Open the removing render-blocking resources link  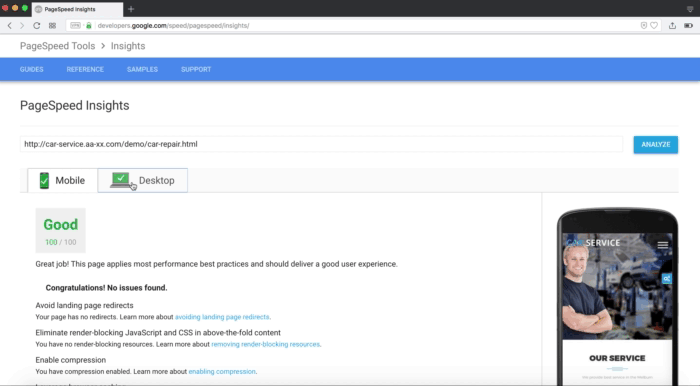[x=266, y=344]
